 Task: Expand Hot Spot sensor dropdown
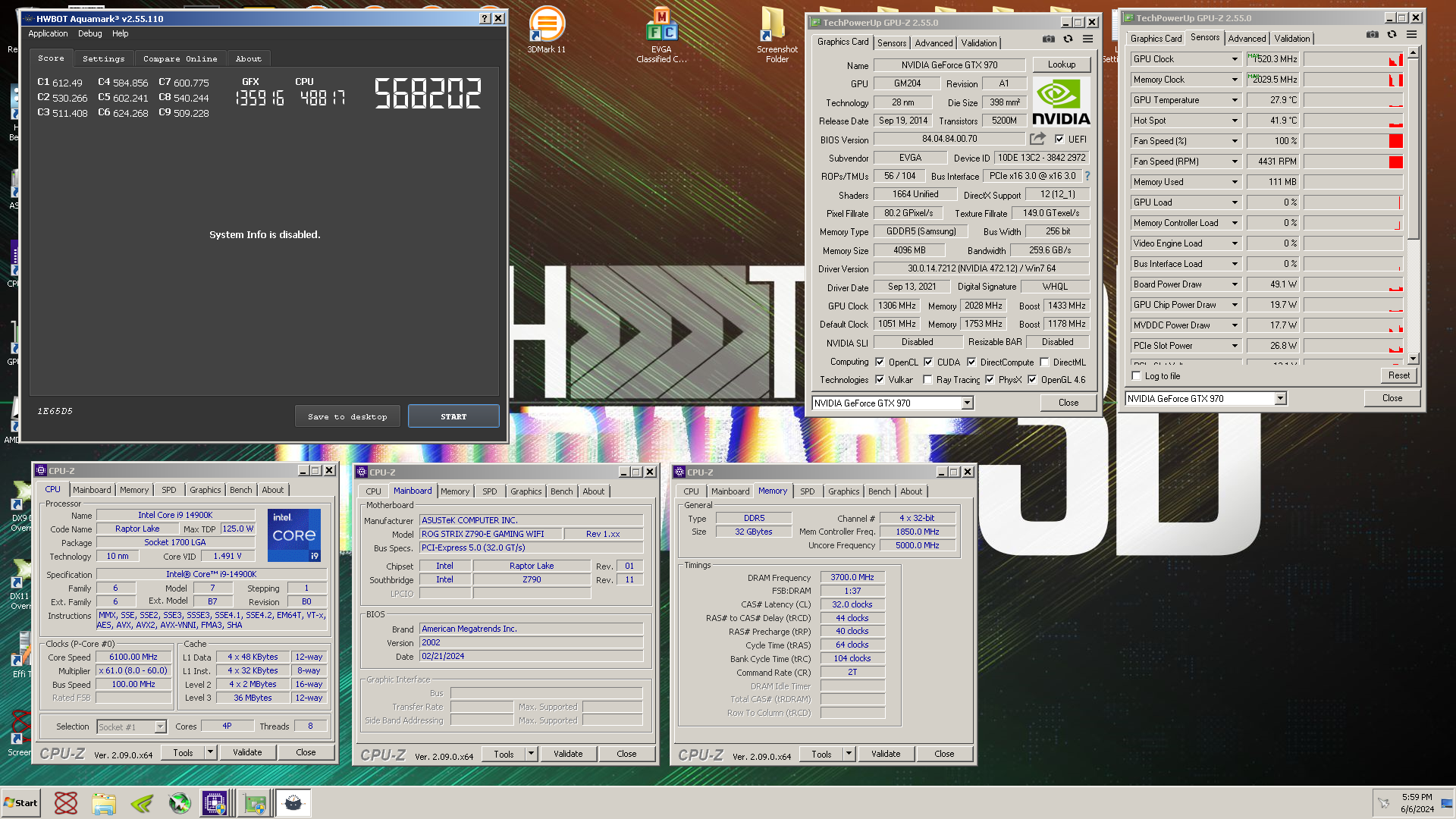click(x=1235, y=121)
